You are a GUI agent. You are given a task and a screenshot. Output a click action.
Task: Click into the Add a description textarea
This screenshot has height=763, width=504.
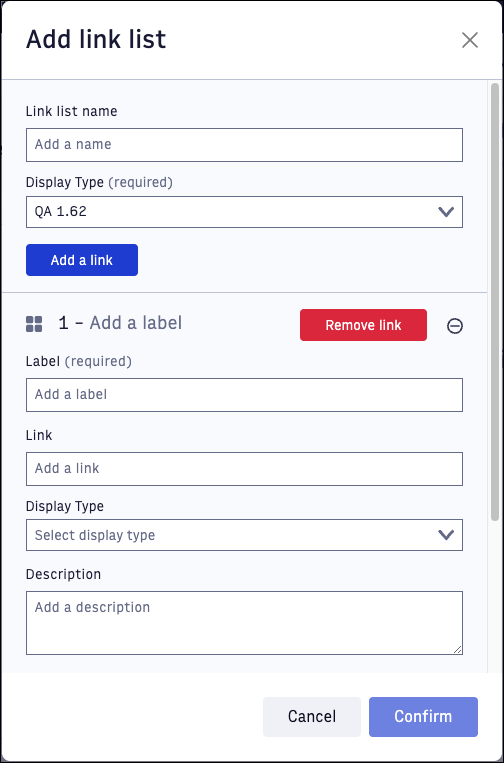(244, 623)
